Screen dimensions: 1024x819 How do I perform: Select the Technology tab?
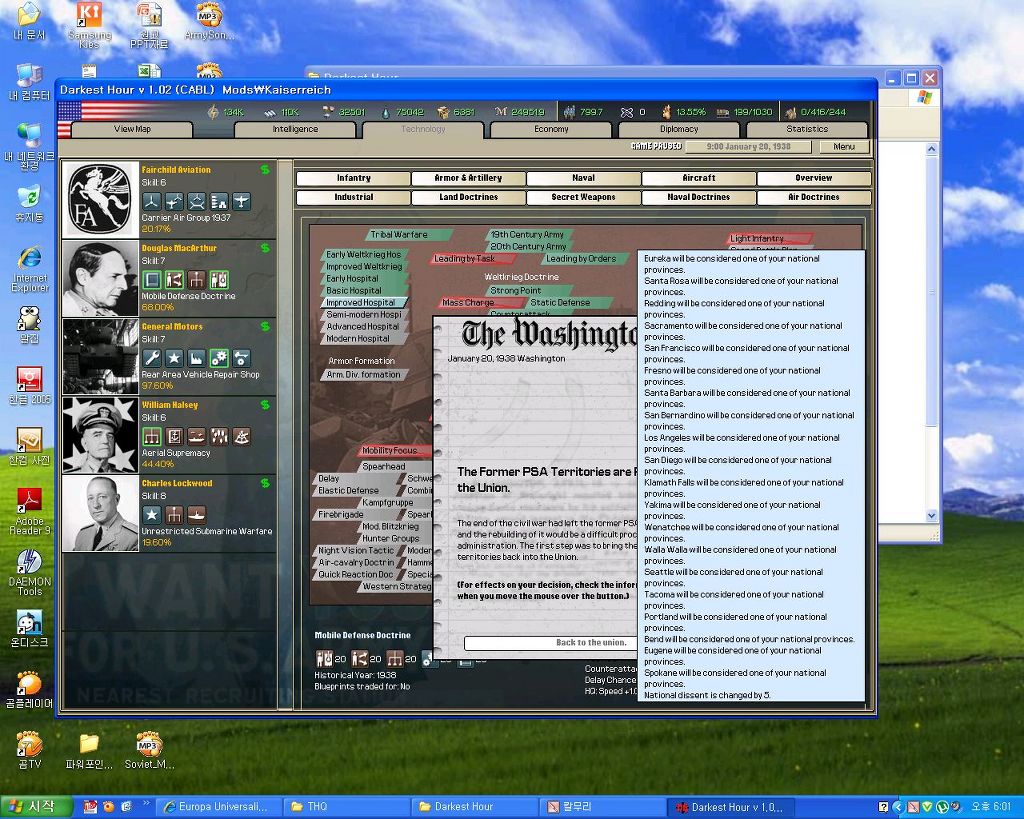pyautogui.click(x=423, y=129)
